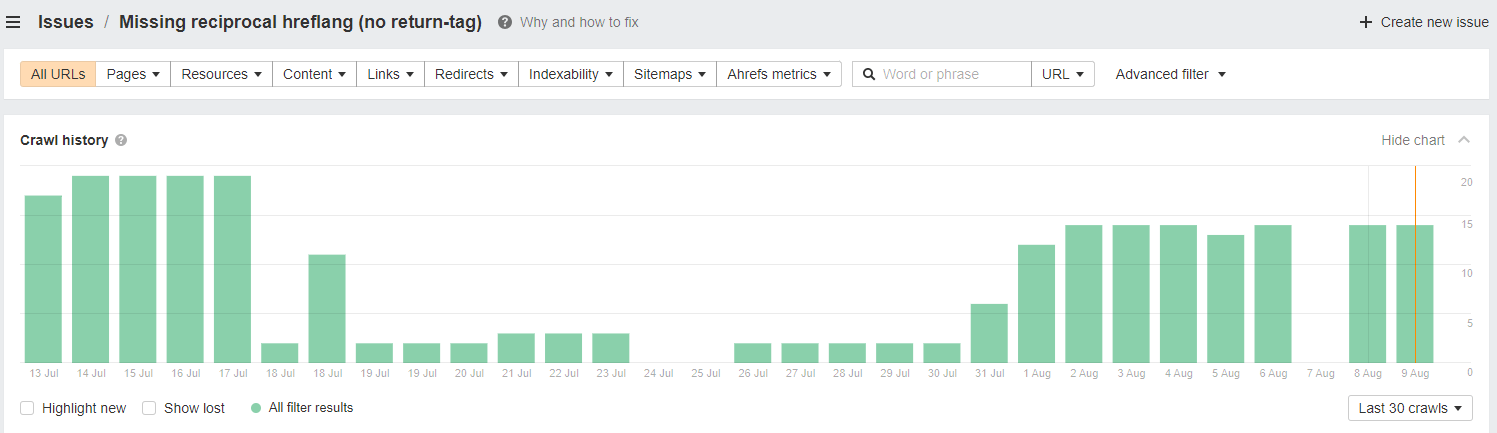Enable the Highlight new checkbox

[x=27, y=408]
